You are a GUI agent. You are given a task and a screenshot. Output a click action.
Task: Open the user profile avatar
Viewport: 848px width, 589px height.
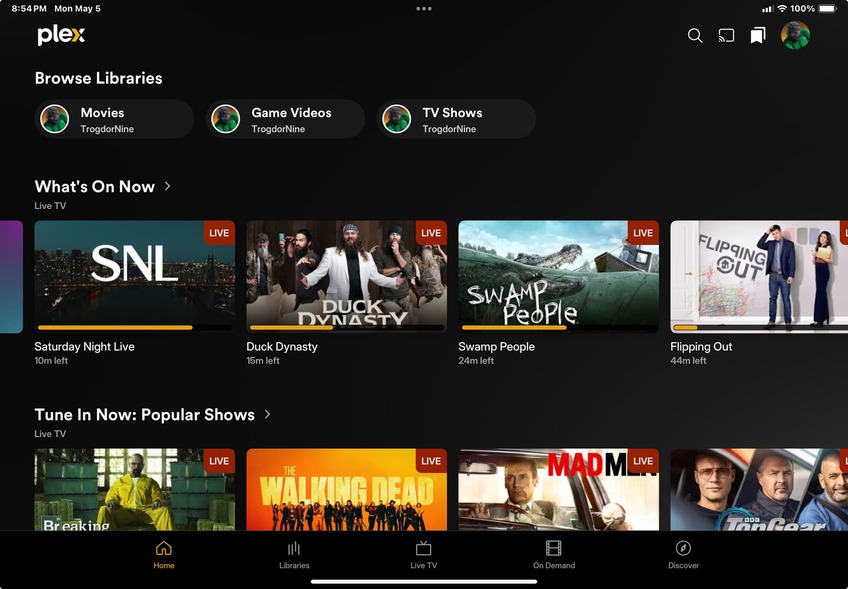[x=795, y=35]
